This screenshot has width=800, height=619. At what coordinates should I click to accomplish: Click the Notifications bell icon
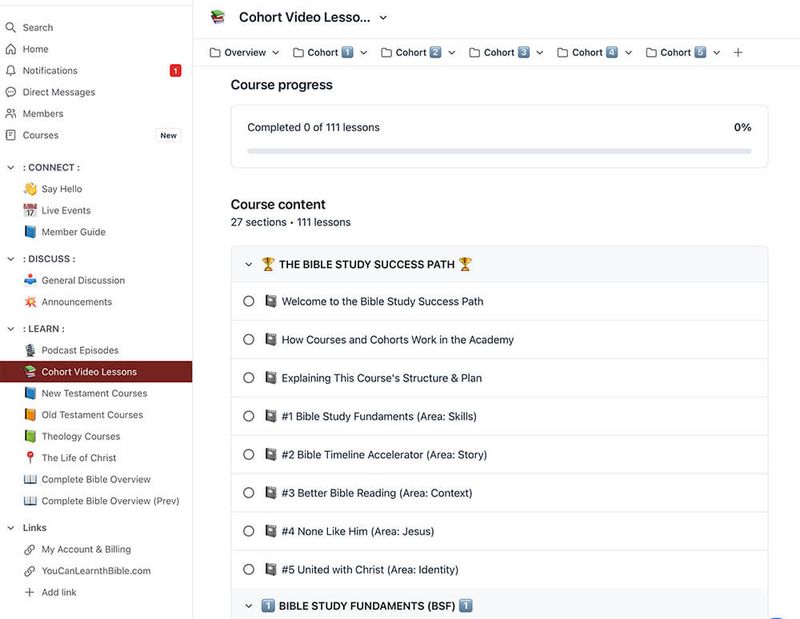click(x=11, y=71)
